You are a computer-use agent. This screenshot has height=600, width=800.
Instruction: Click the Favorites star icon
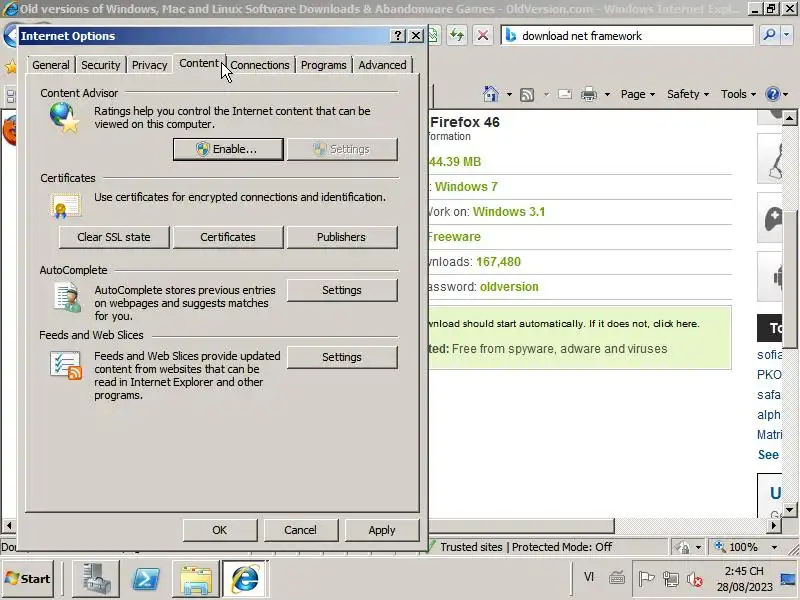click(x=11, y=66)
